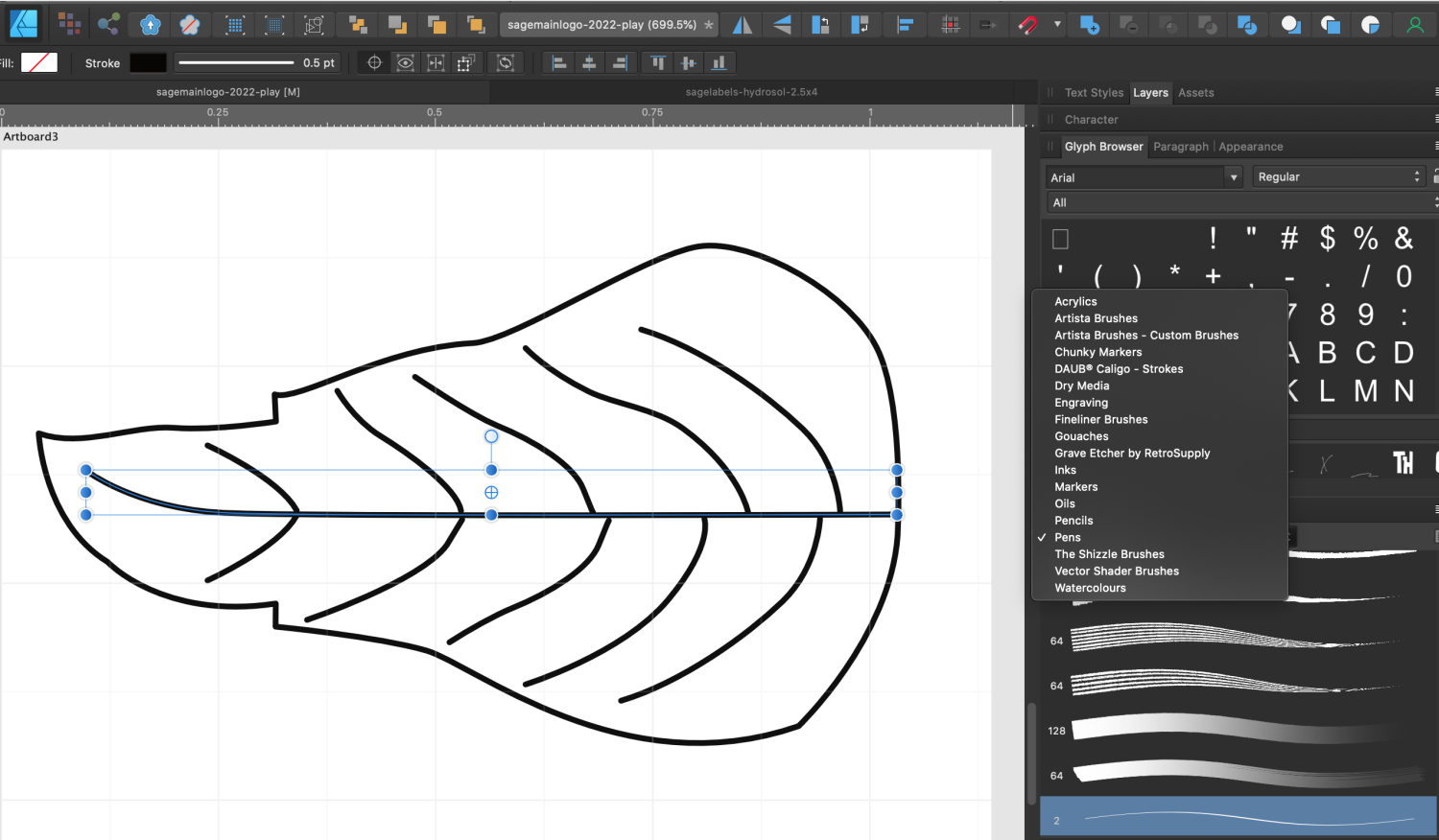Open the Account person icon
Viewport: 1439px width, 840px height.
click(x=1415, y=25)
